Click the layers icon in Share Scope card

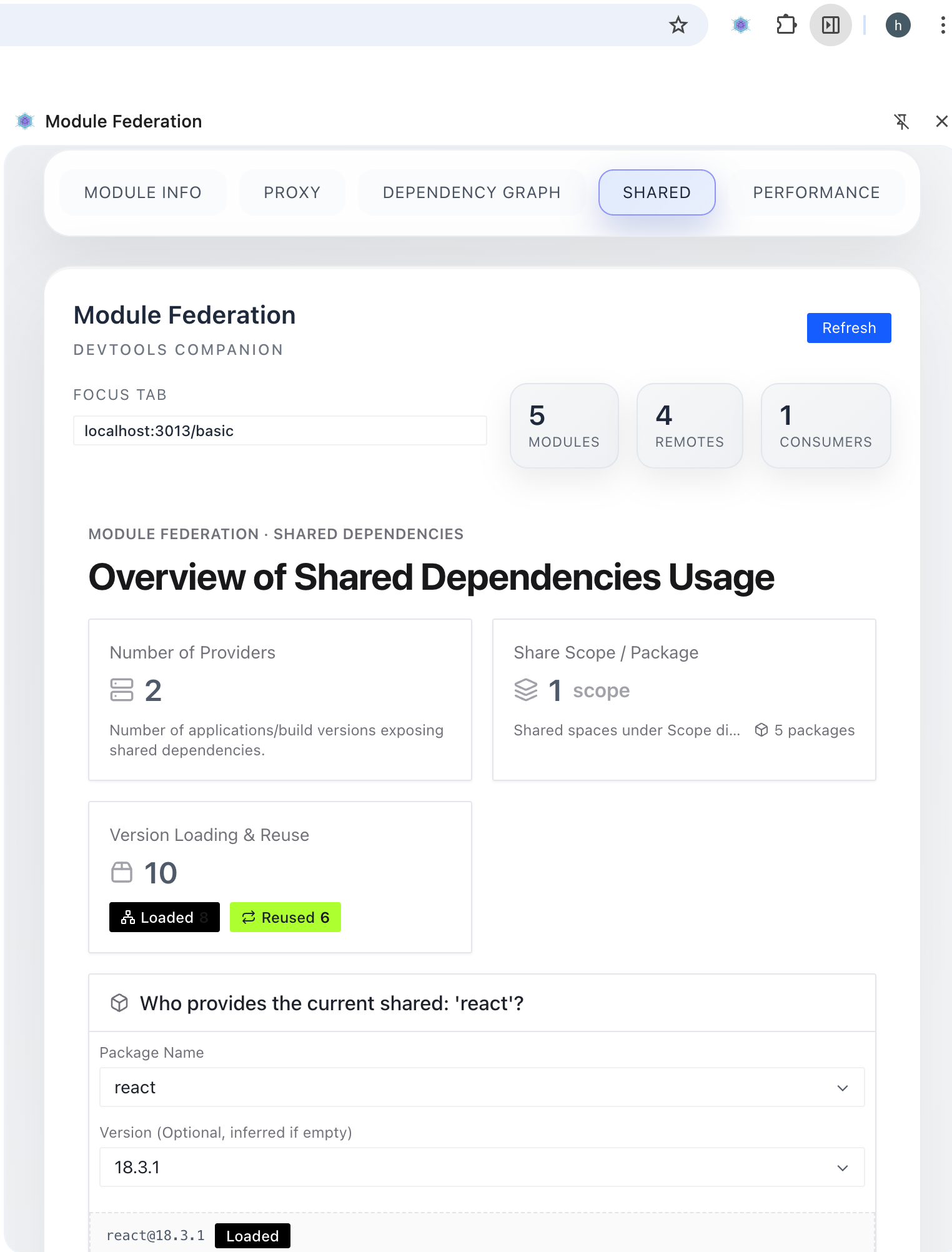pyautogui.click(x=525, y=690)
